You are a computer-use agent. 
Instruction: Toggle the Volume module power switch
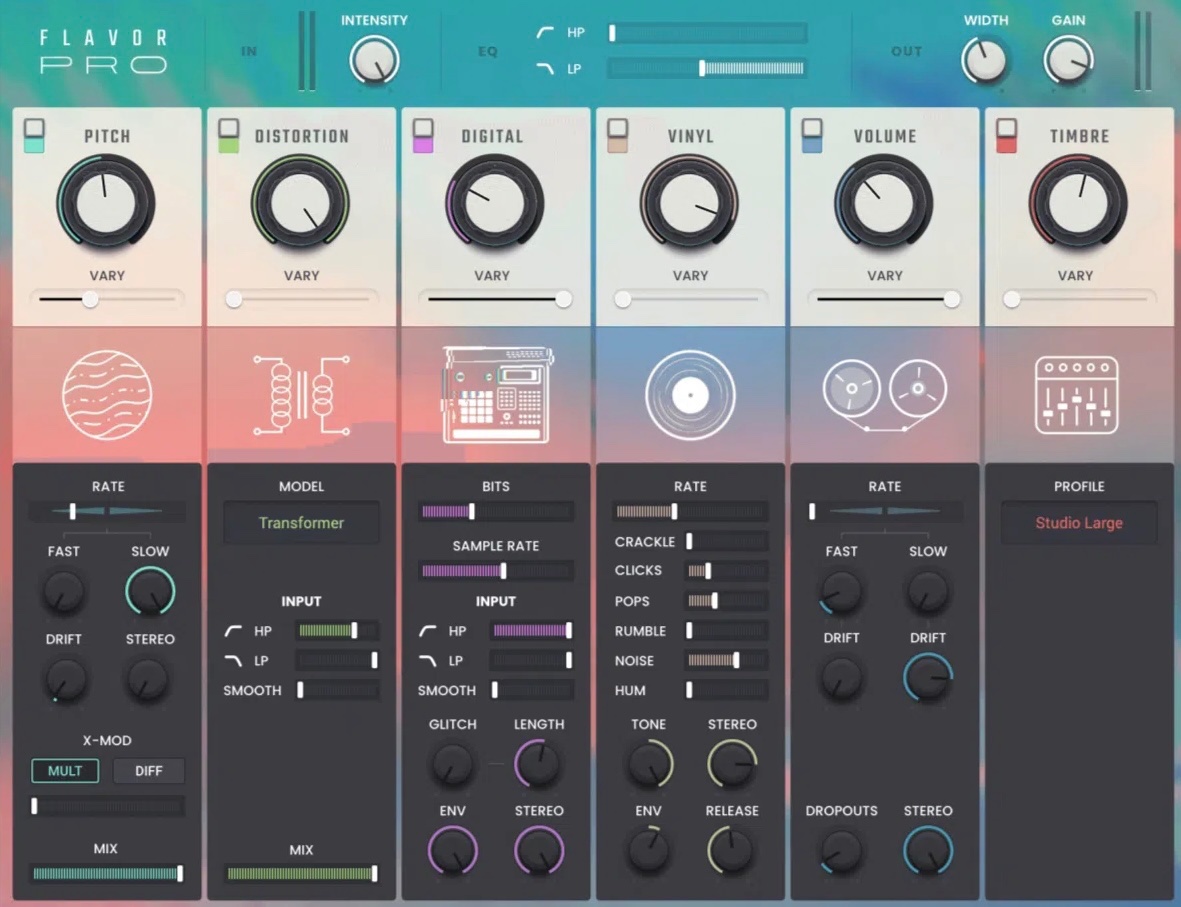coord(812,136)
